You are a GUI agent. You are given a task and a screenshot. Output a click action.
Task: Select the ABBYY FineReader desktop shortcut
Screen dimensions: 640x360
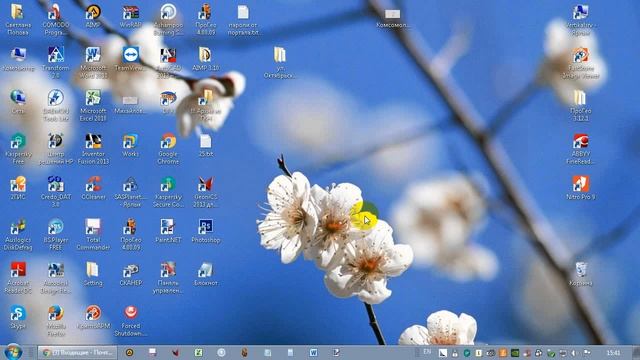580,149
